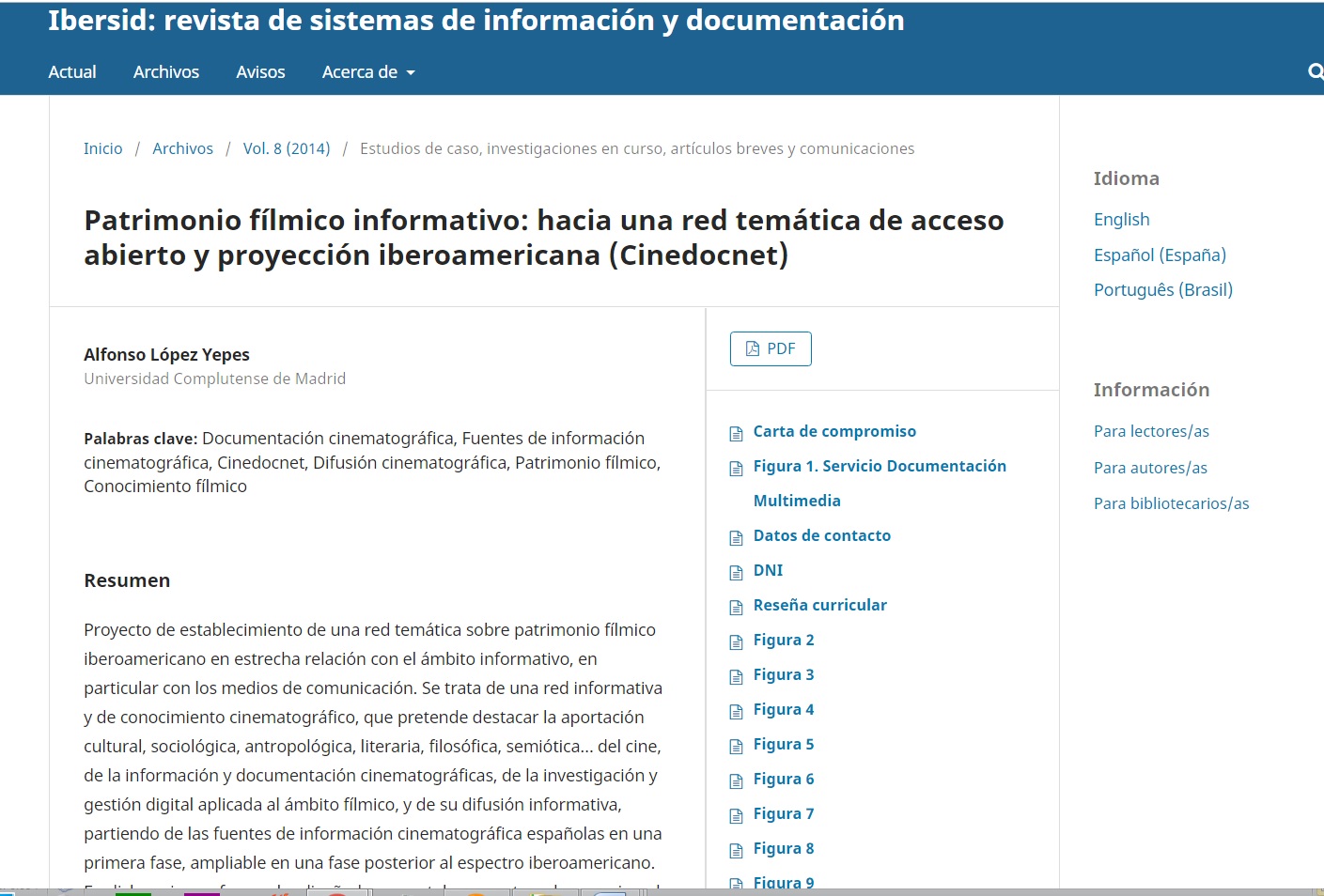Click the document icon beside Reseña curricular
Viewport: 1324px width, 896px height.
pyautogui.click(x=737, y=607)
